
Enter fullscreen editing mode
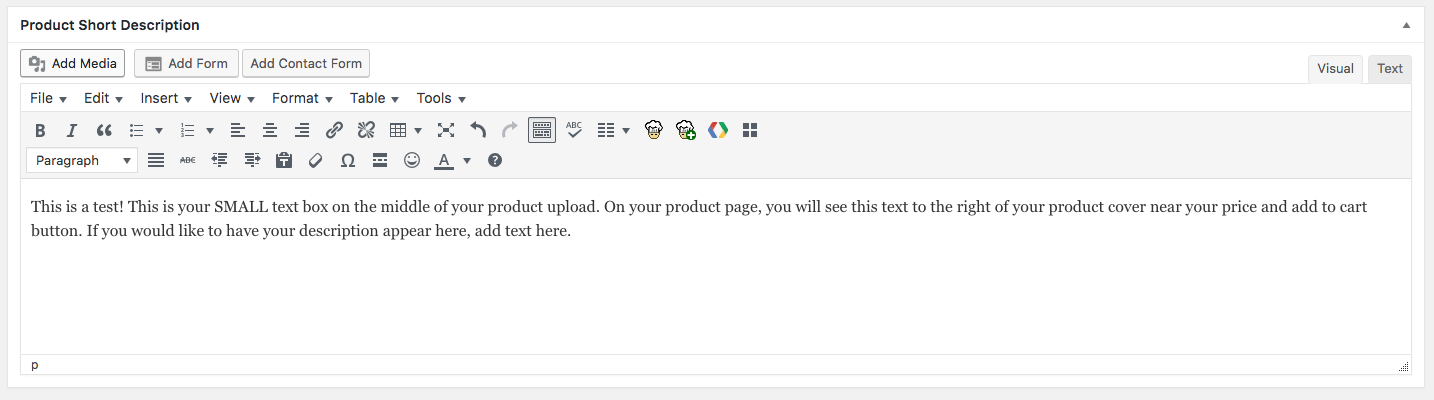click(x=446, y=130)
